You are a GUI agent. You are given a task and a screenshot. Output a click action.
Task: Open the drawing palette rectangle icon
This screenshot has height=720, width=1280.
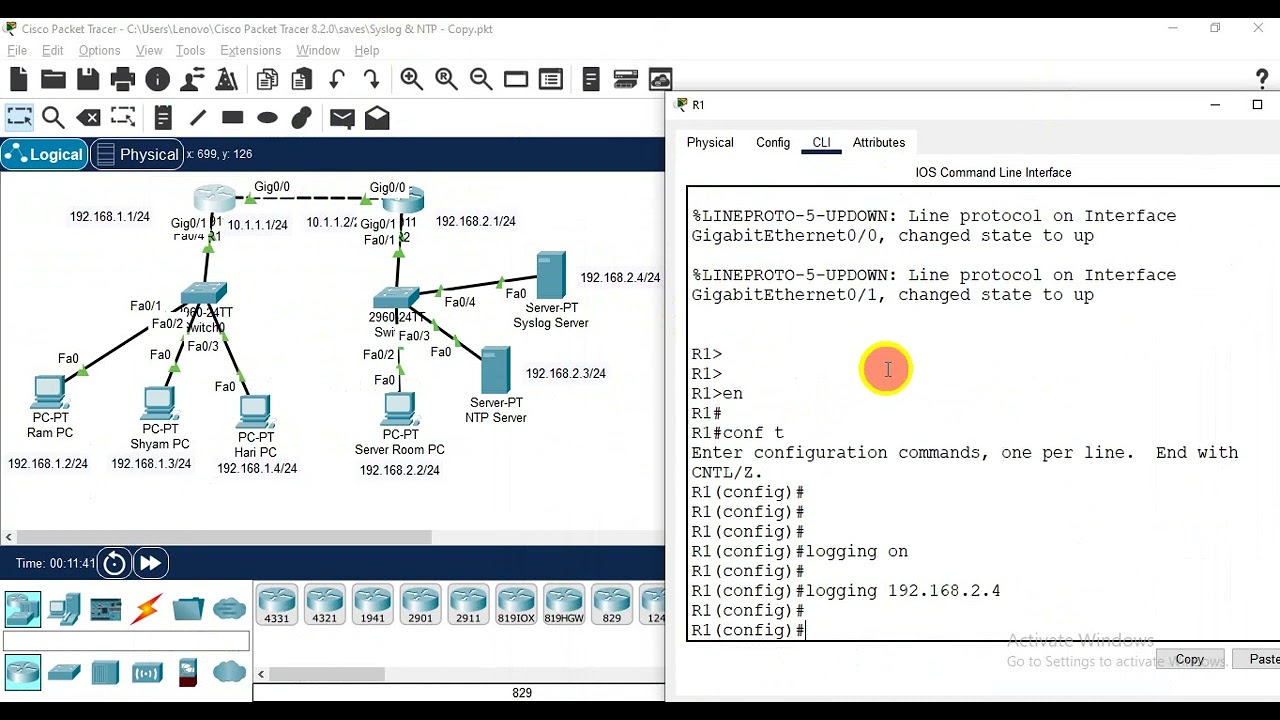click(516, 79)
